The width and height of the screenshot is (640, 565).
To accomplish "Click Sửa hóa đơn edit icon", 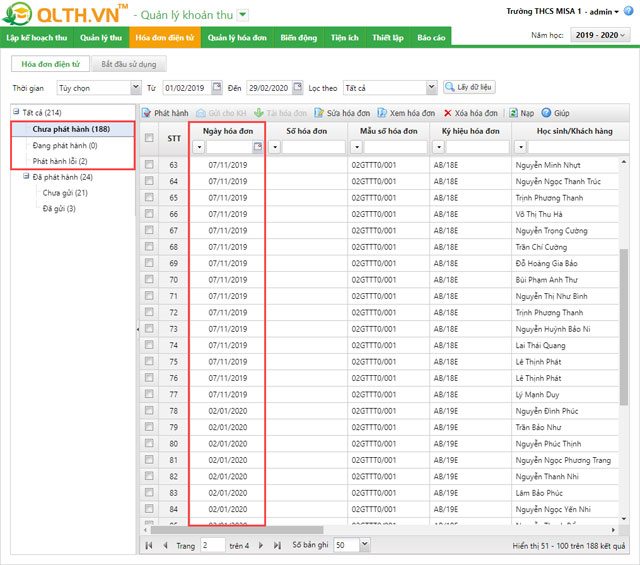I will [x=318, y=114].
